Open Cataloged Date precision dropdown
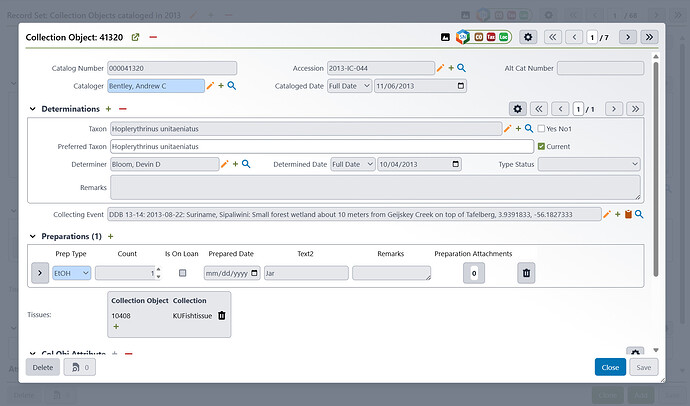690x406 pixels. [x=349, y=86]
